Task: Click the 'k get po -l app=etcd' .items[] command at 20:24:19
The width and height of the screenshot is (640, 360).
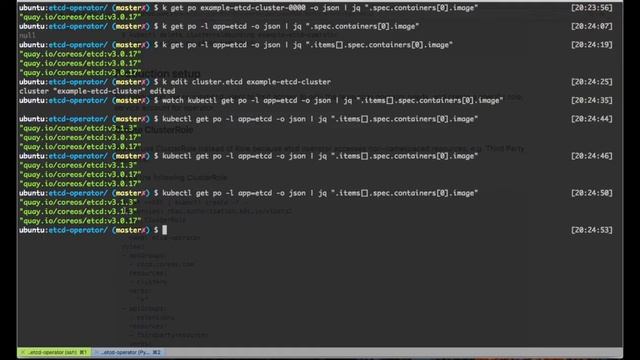Action: coord(307,45)
